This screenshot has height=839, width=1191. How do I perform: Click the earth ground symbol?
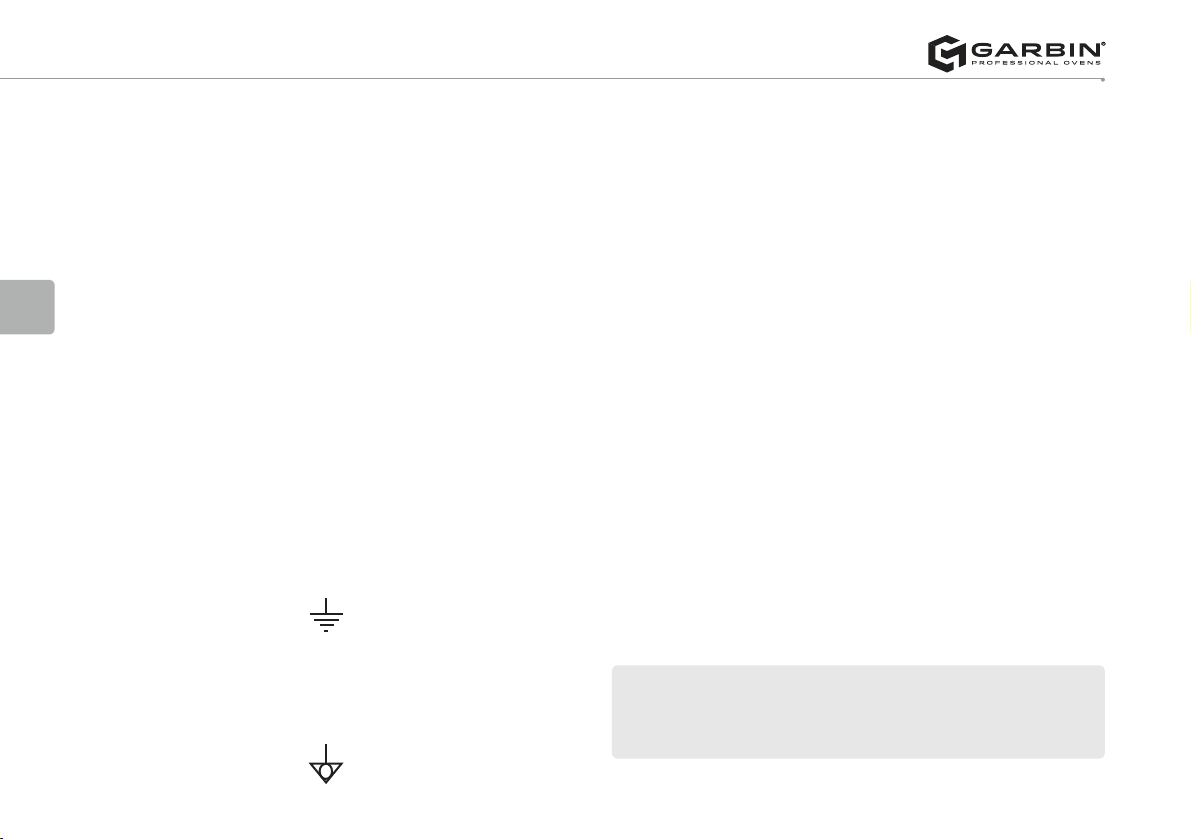326,615
